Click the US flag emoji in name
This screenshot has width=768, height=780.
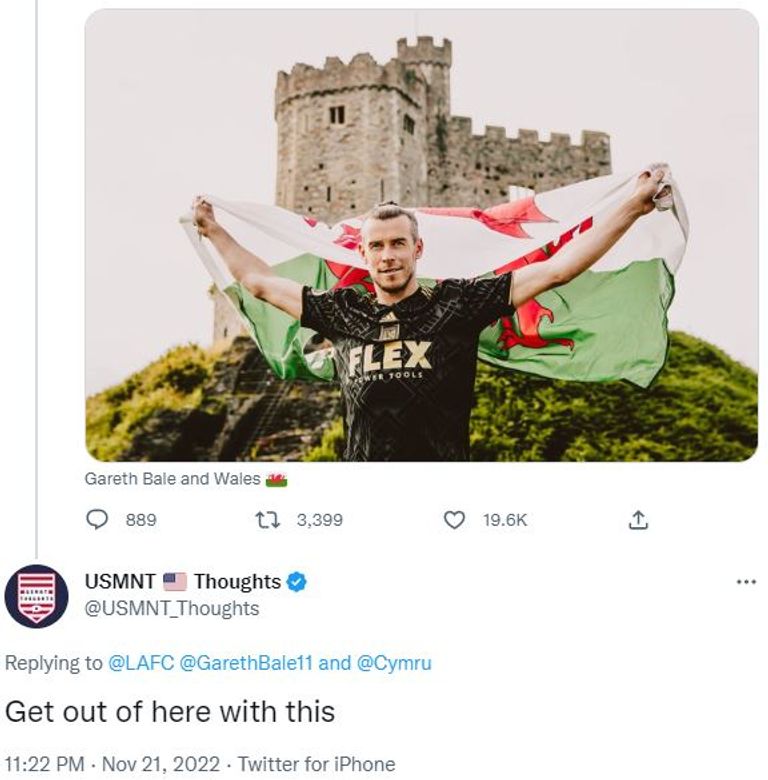tap(175, 582)
